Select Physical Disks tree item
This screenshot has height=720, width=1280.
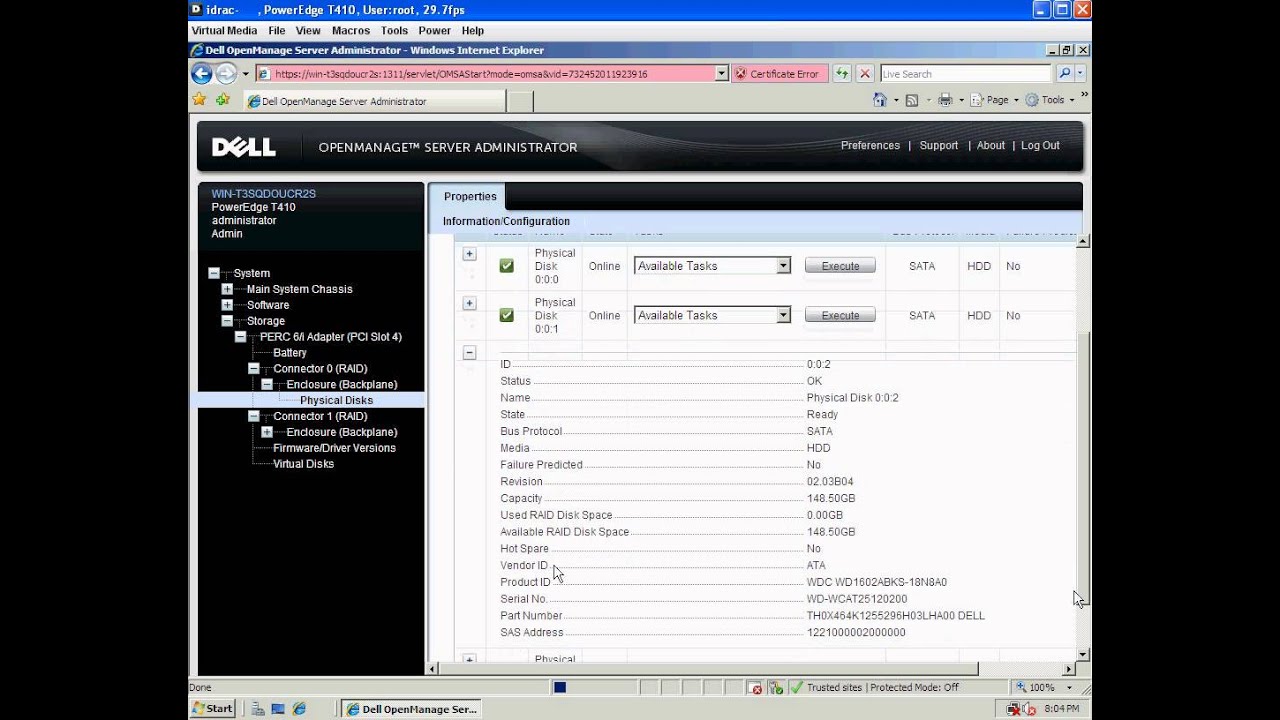pos(336,400)
